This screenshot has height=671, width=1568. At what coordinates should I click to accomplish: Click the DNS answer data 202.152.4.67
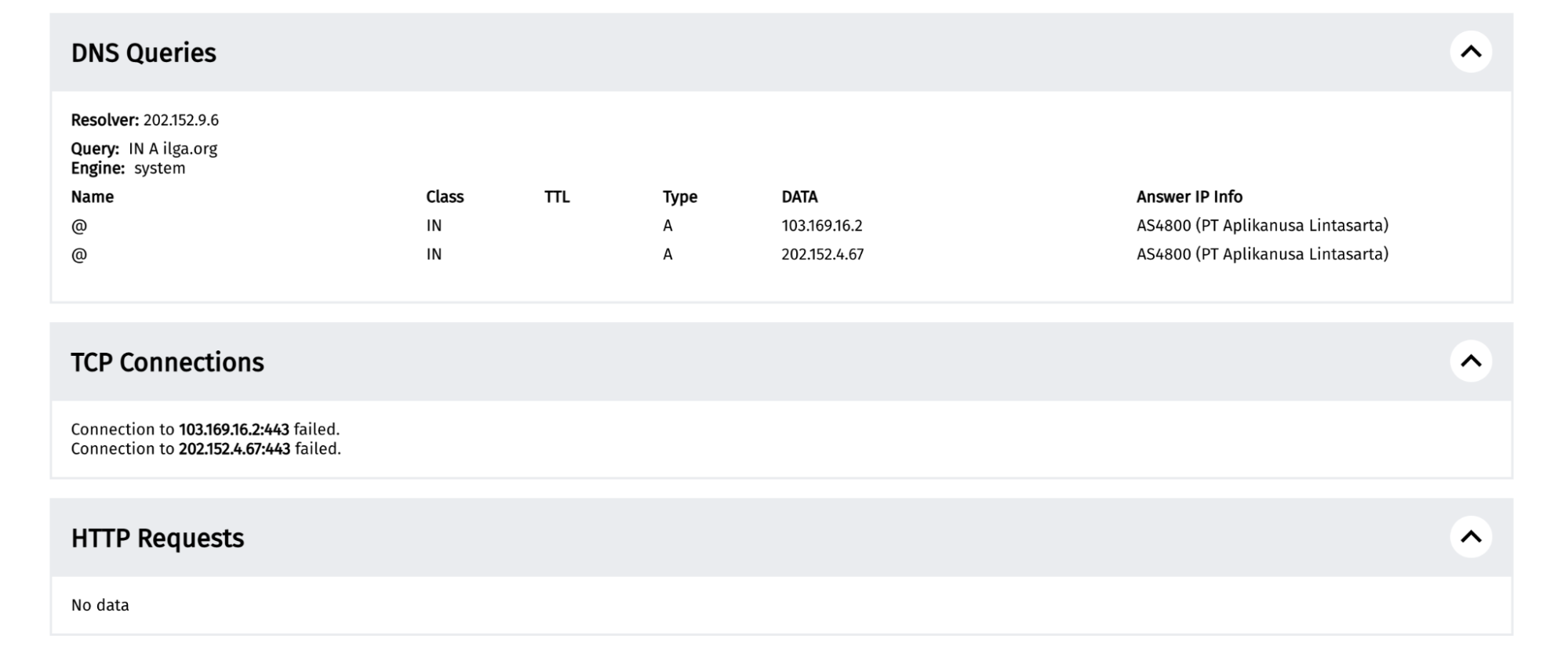822,254
